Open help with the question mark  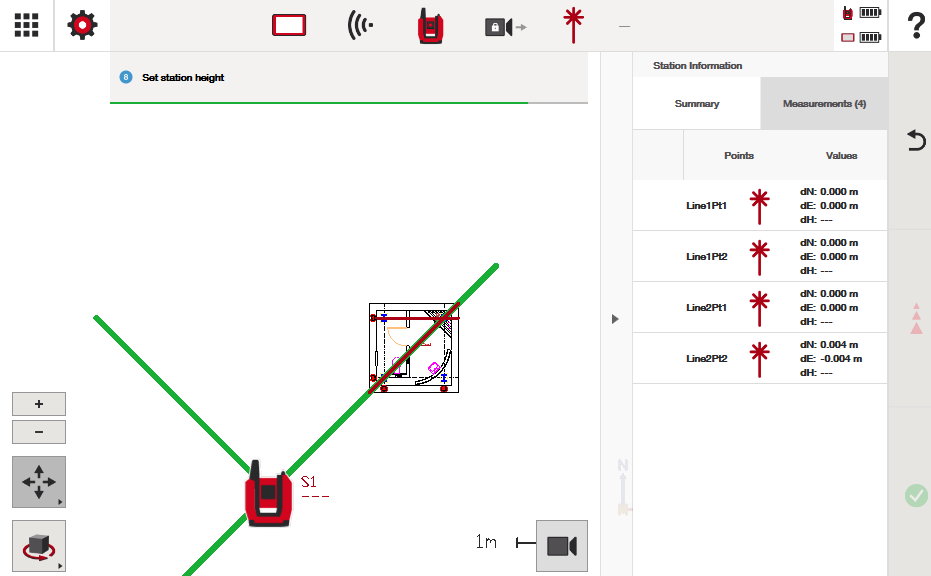(915, 26)
